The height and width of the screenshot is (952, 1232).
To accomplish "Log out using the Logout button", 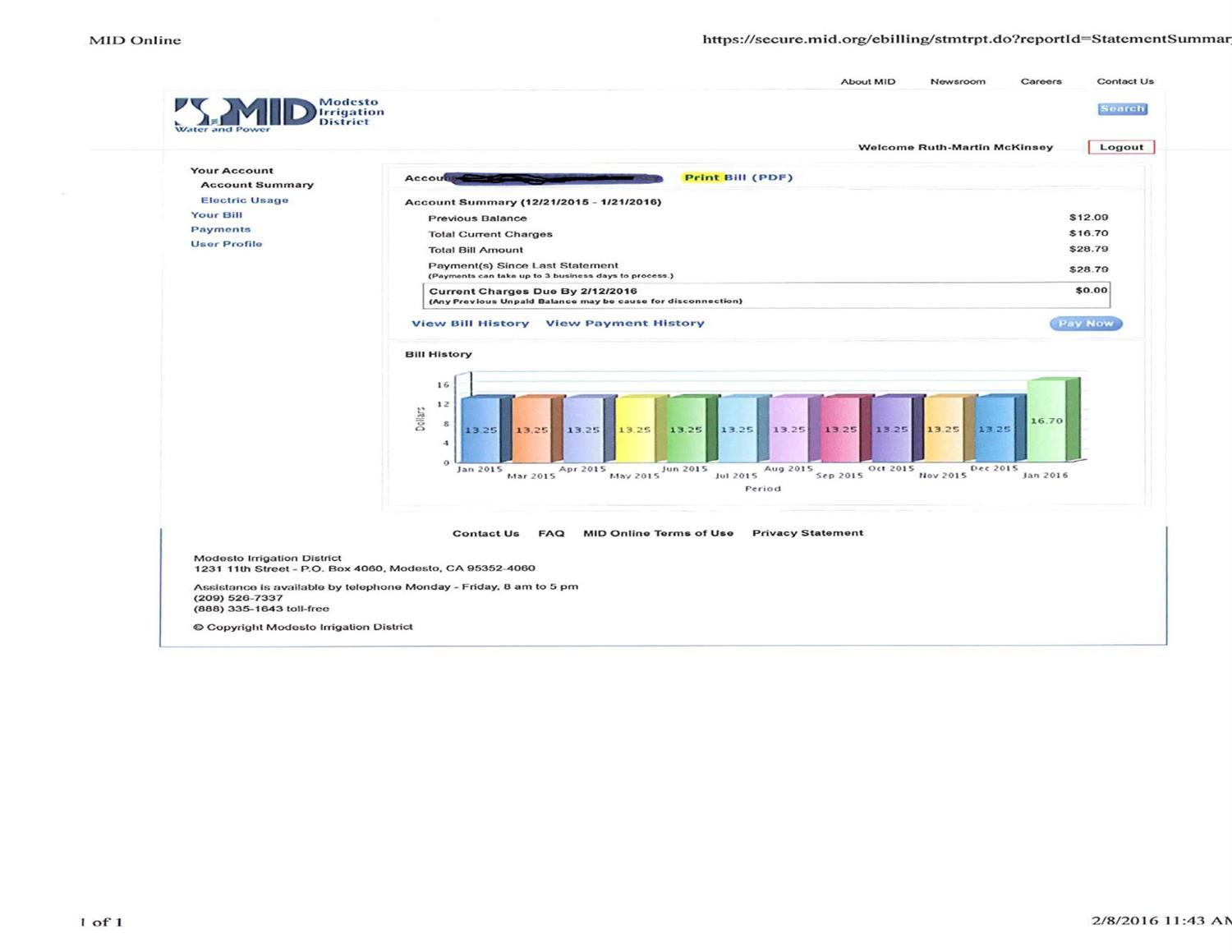I will (1121, 147).
